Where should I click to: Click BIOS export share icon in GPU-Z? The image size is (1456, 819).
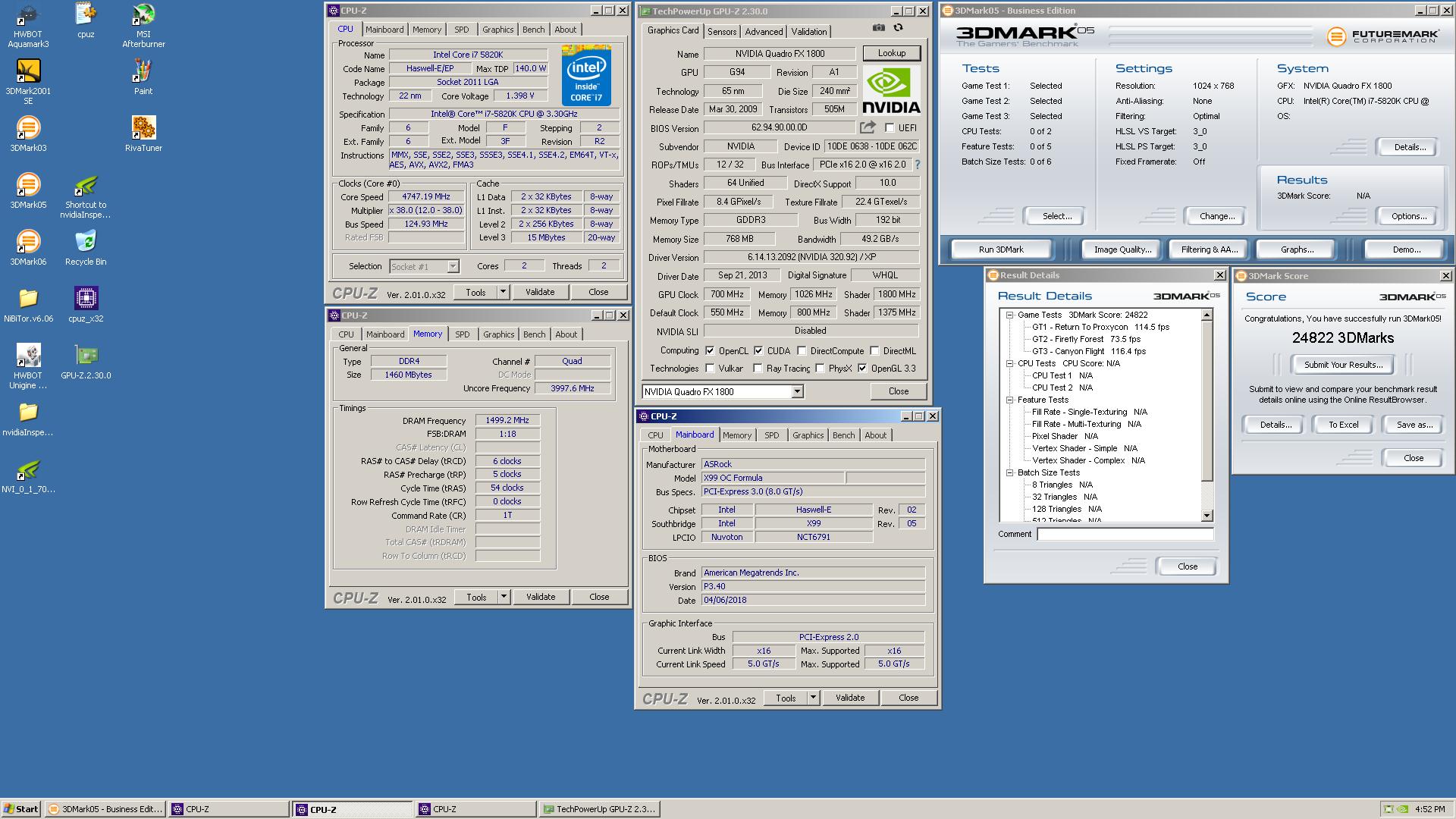868,127
